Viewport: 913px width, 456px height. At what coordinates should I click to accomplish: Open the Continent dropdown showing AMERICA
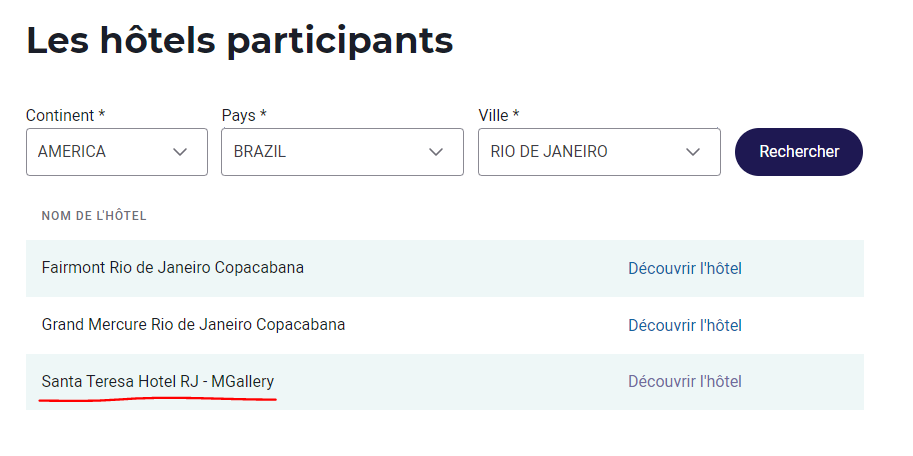116,152
